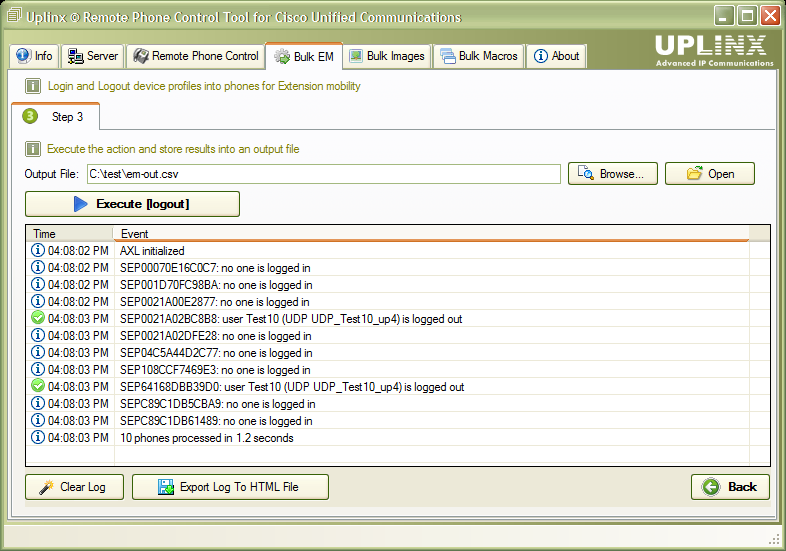Click the phone icon on Remote Phone Control
This screenshot has width=786, height=551.
pos(141,56)
